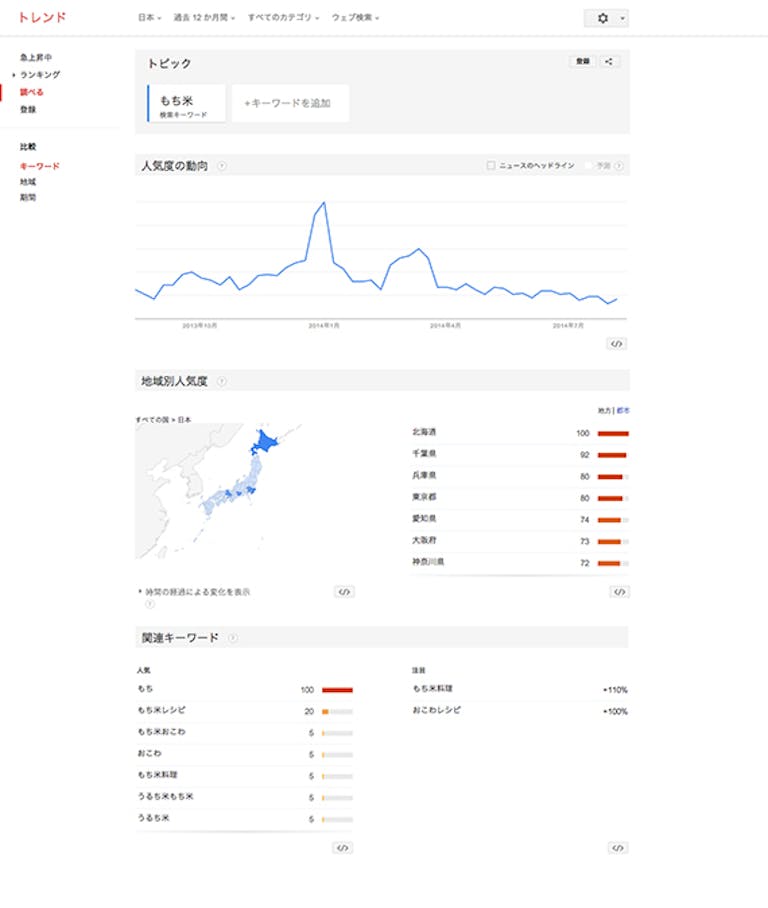Image resolution: width=768 pixels, height=908 pixels.
Task: Expand the 過去 12 か月間 time range dropdown
Action: point(203,18)
